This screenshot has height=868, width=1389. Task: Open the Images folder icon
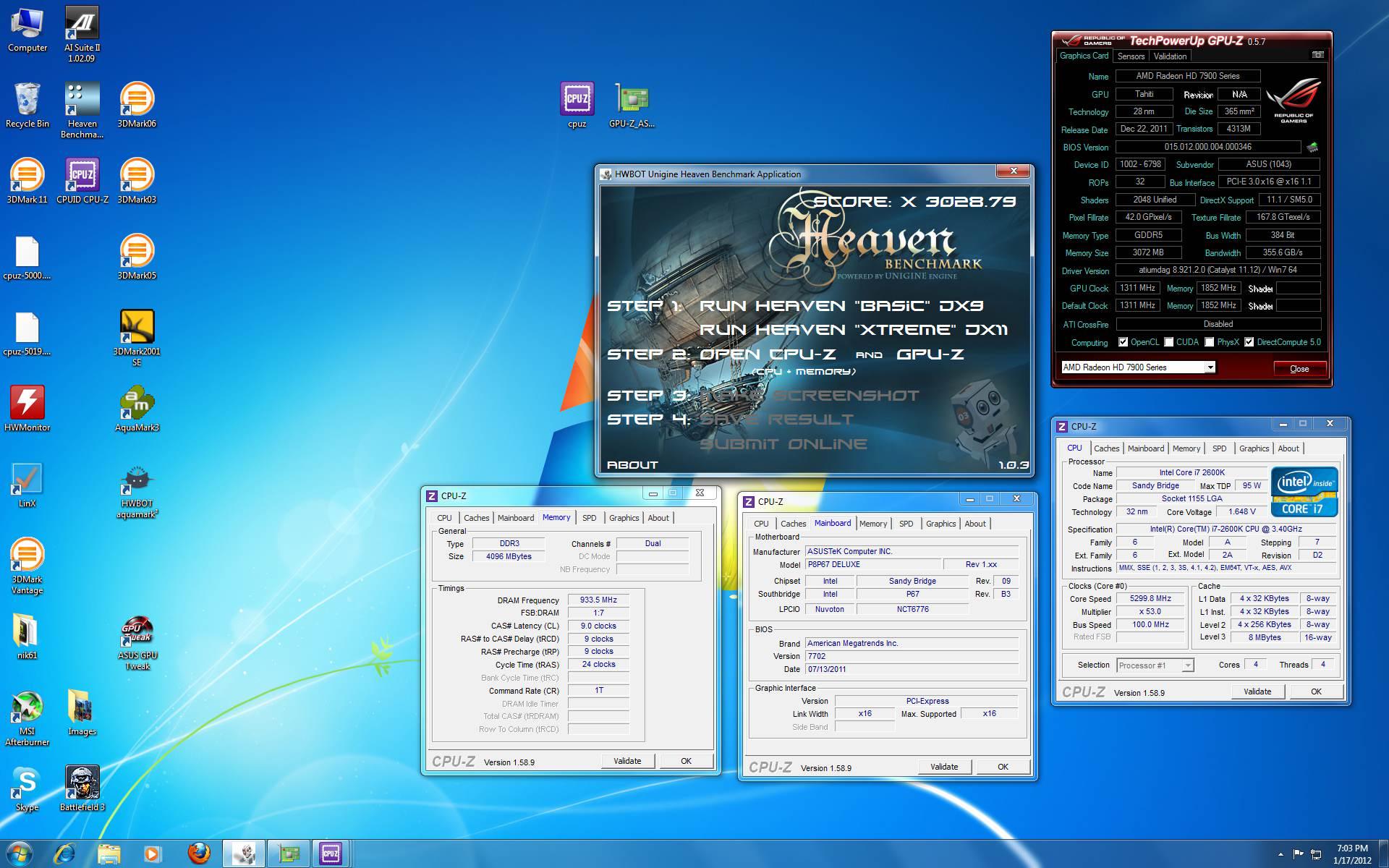[x=82, y=712]
